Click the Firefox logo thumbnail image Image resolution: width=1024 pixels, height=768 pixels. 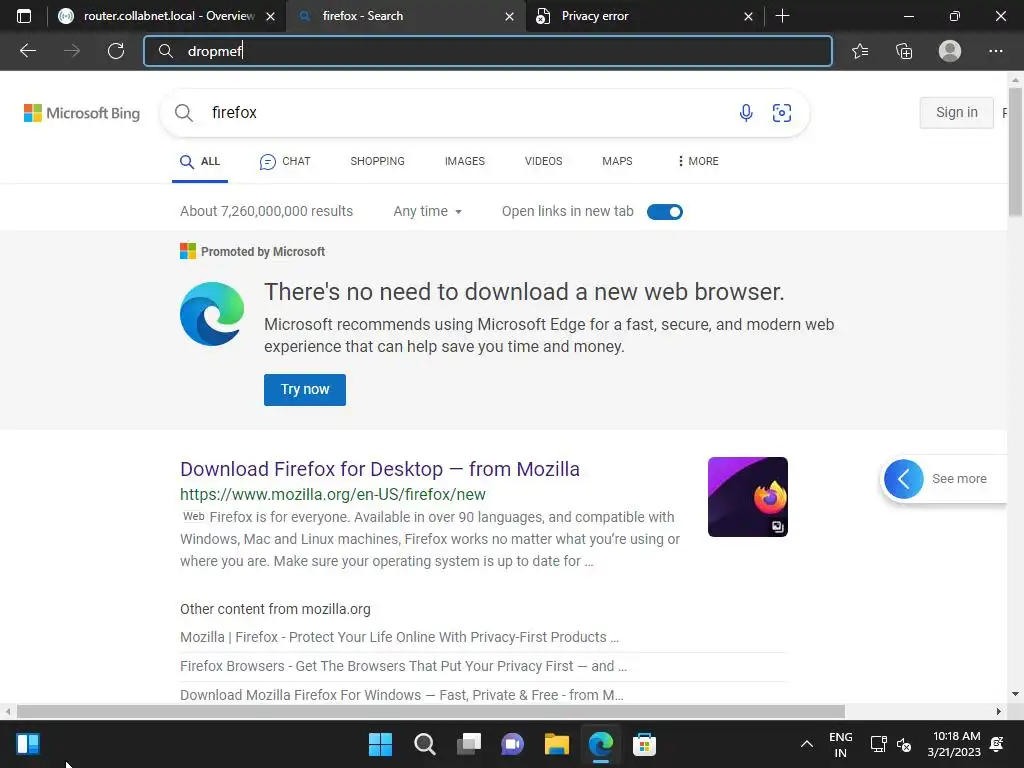coord(748,497)
